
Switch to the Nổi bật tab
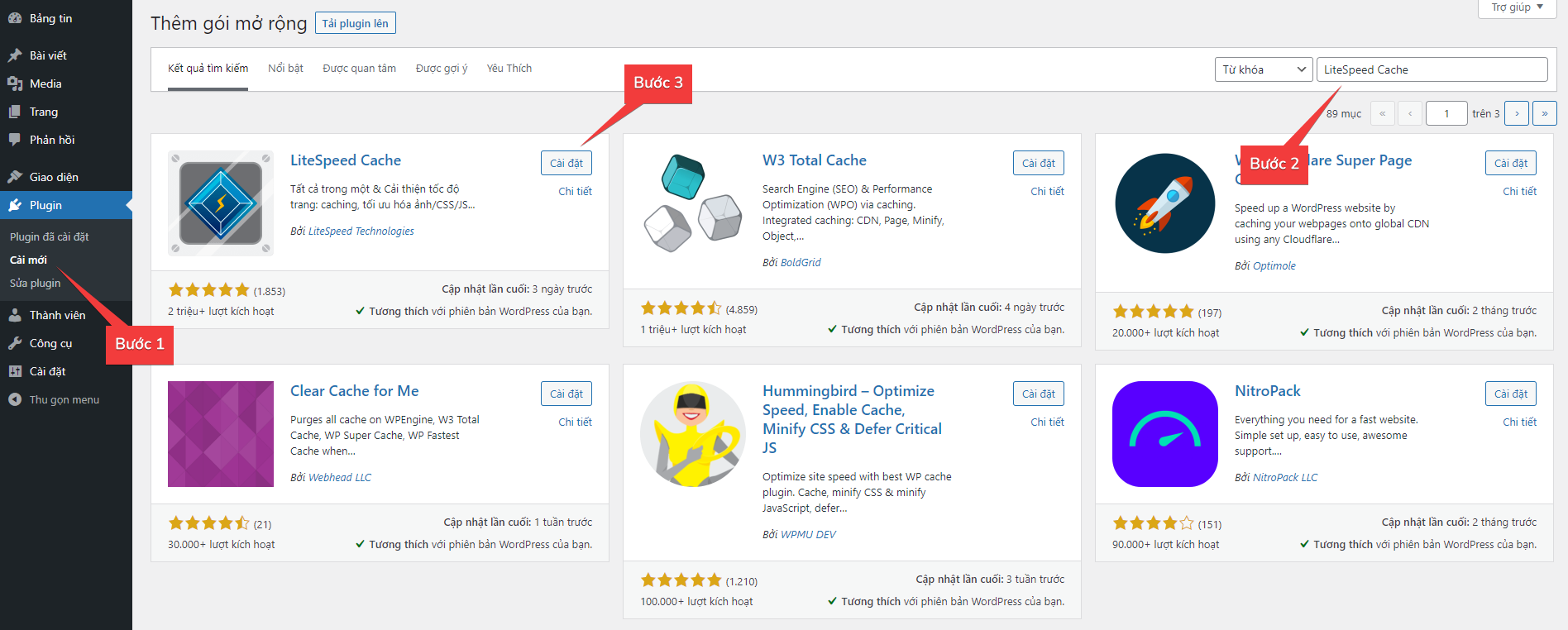click(x=285, y=69)
